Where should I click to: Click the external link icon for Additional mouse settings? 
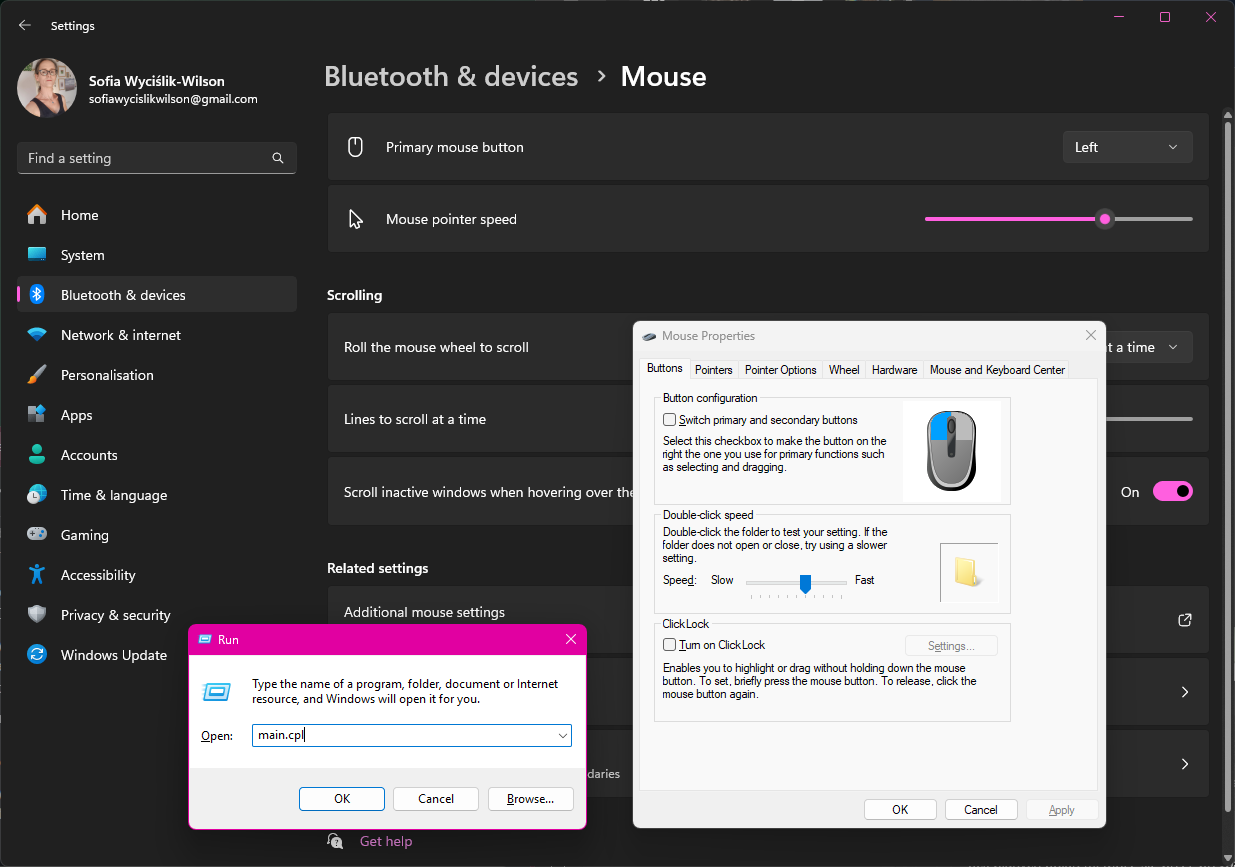coord(1185,620)
